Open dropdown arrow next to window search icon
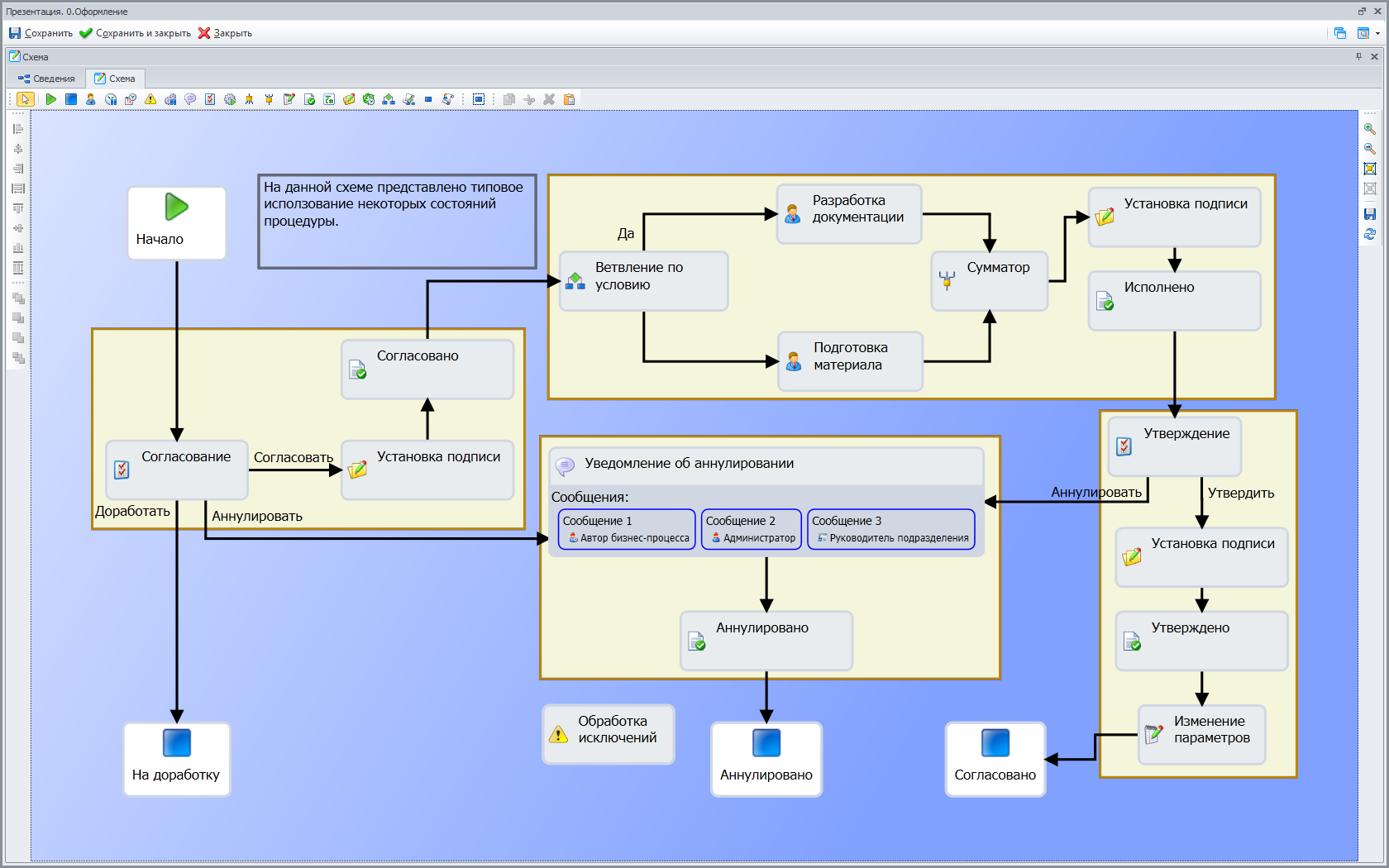 [1377, 34]
